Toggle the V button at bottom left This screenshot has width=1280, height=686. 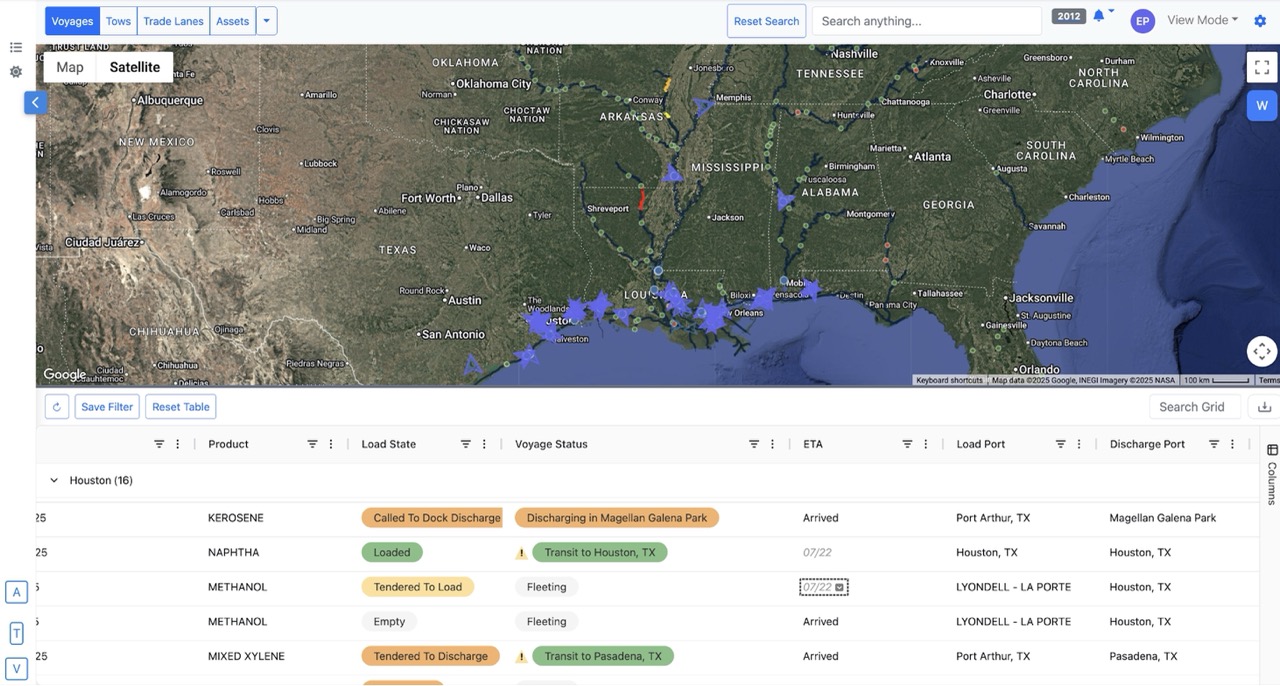[16, 668]
